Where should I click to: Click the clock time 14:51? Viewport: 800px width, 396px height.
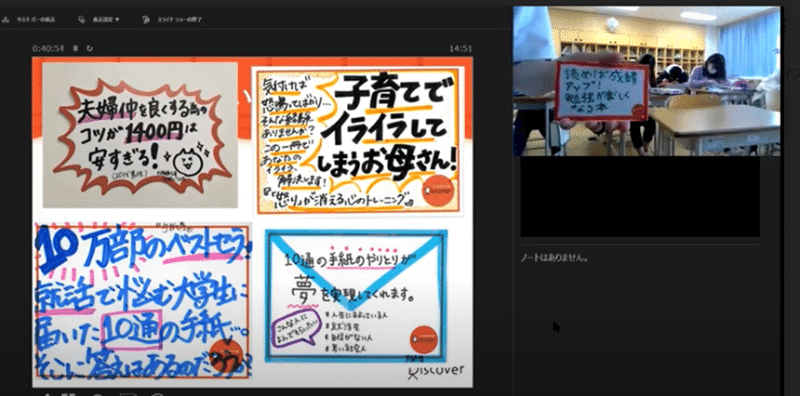[x=461, y=49]
